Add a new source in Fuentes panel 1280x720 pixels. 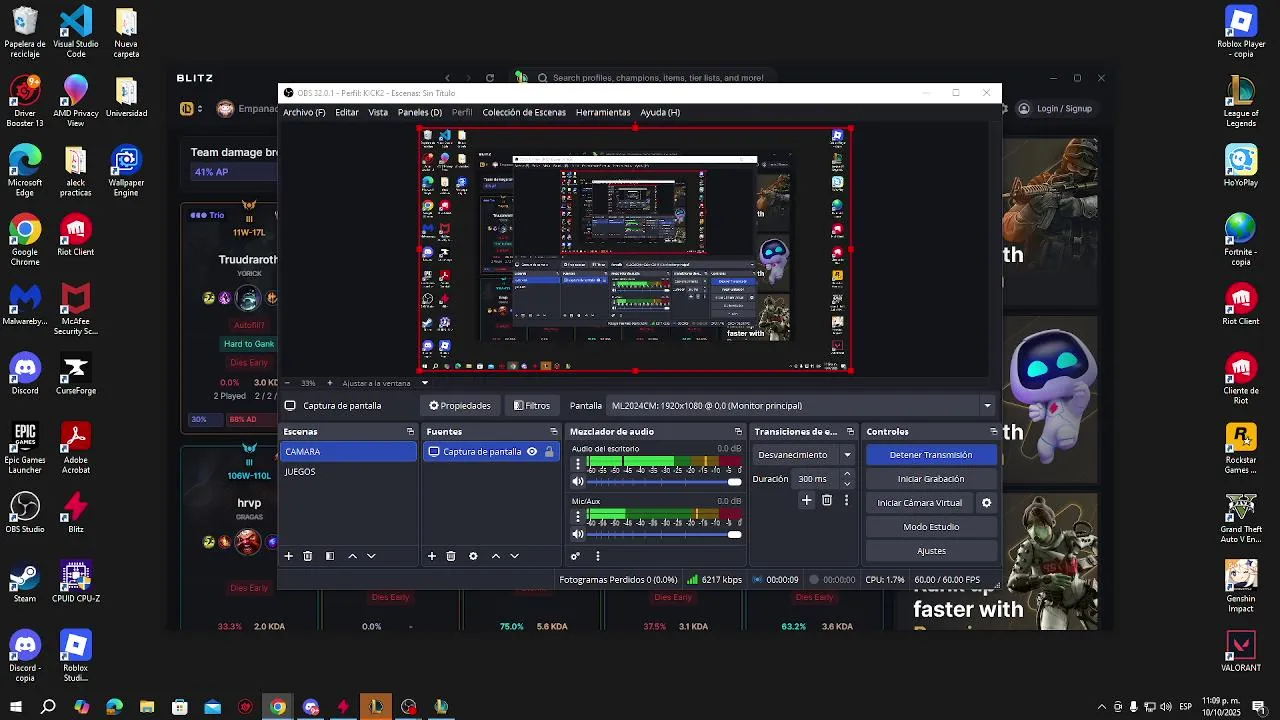pyautogui.click(x=432, y=556)
